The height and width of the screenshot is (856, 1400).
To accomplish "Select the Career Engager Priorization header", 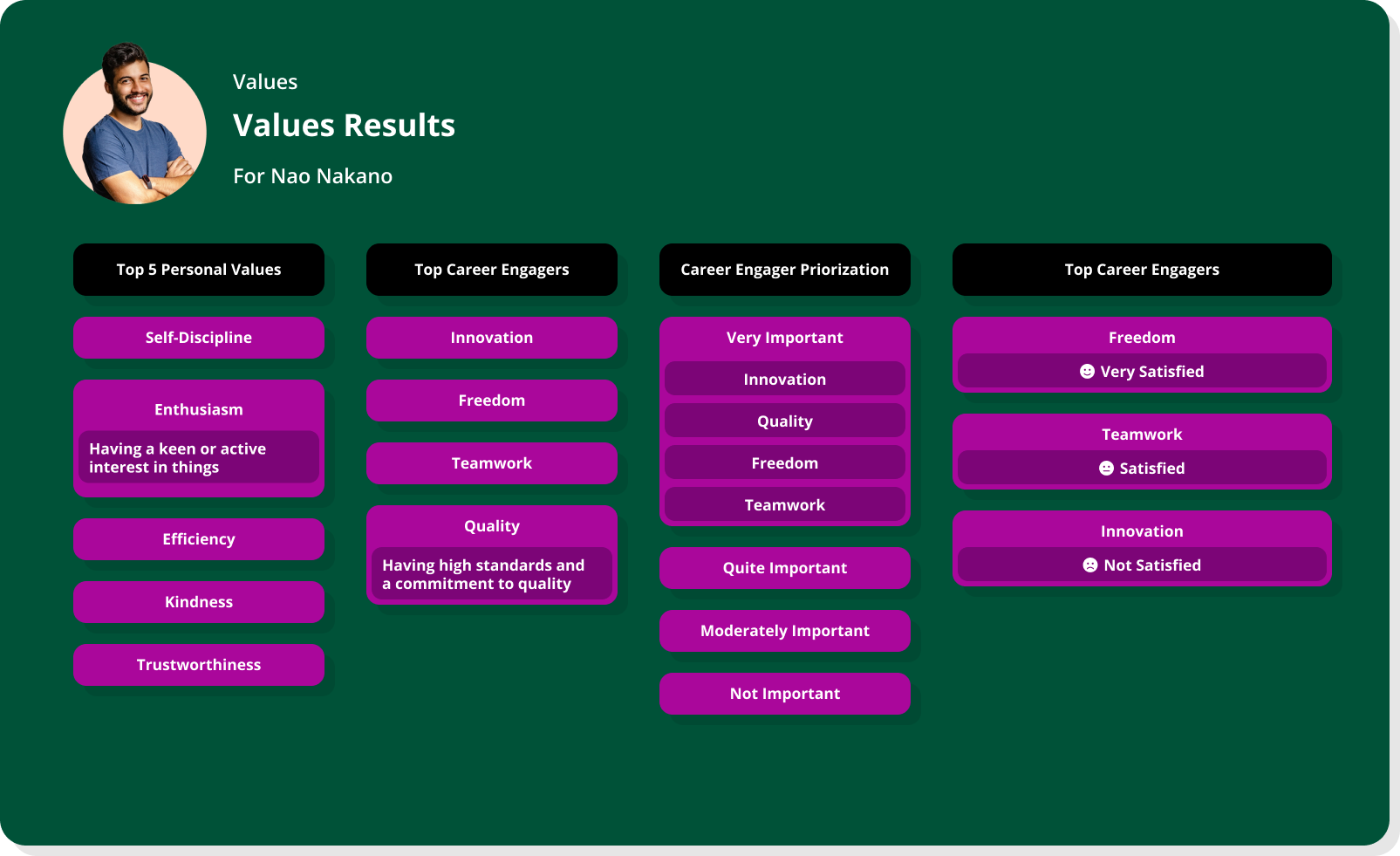I will (784, 270).
